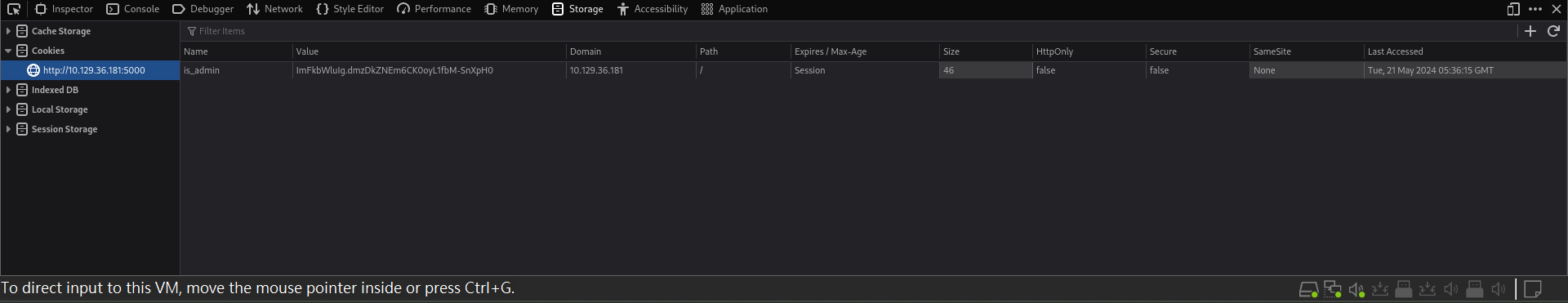Image resolution: width=1568 pixels, height=303 pixels.
Task: Open the devtools three-dot options menu
Action: 1535,9
